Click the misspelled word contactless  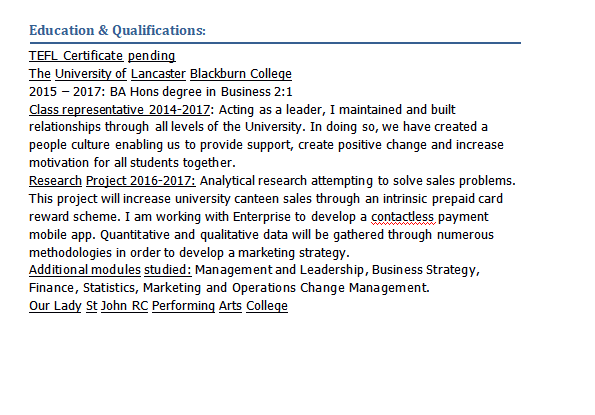coord(402,217)
